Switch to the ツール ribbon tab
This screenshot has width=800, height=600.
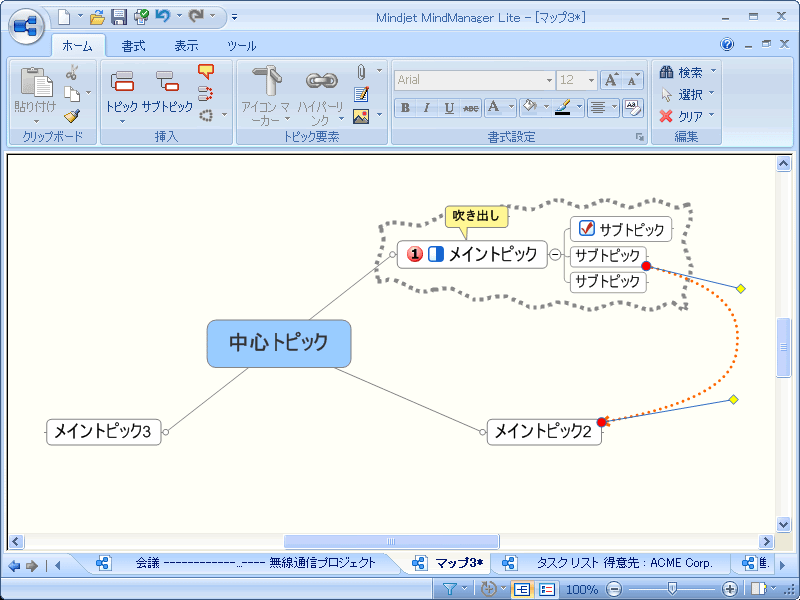click(242, 46)
